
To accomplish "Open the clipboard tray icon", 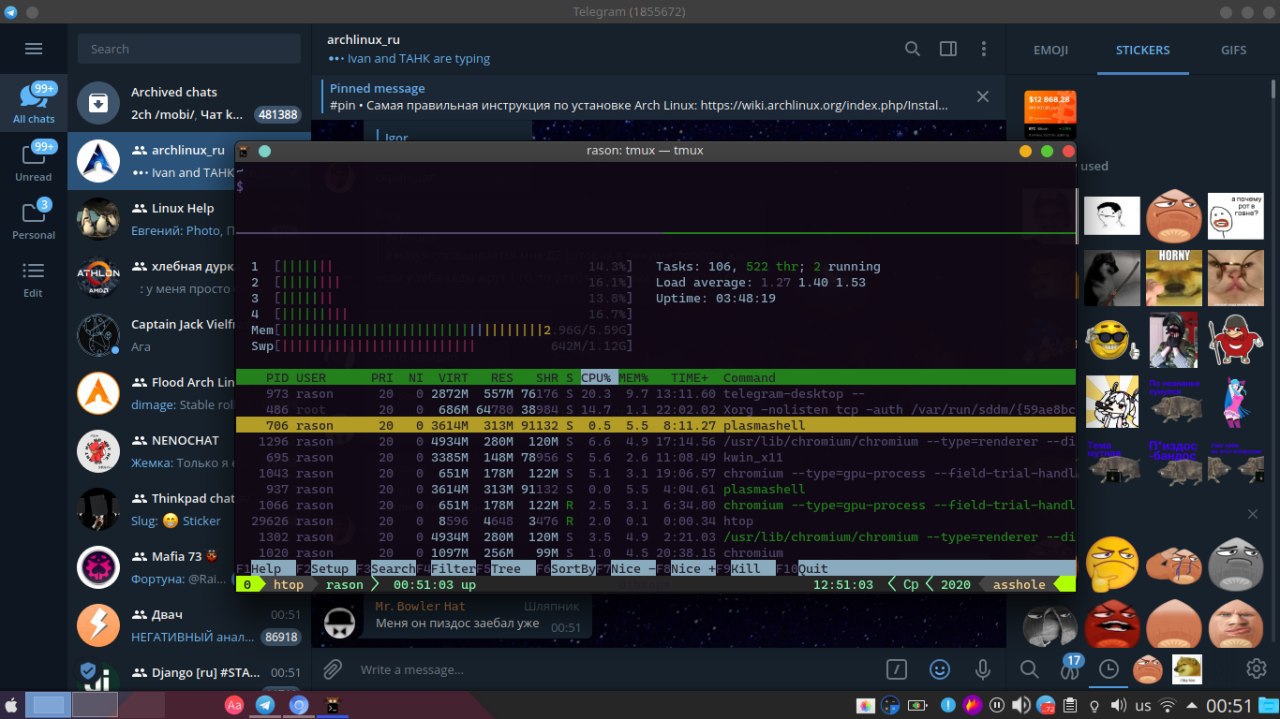I will click(x=1071, y=706).
